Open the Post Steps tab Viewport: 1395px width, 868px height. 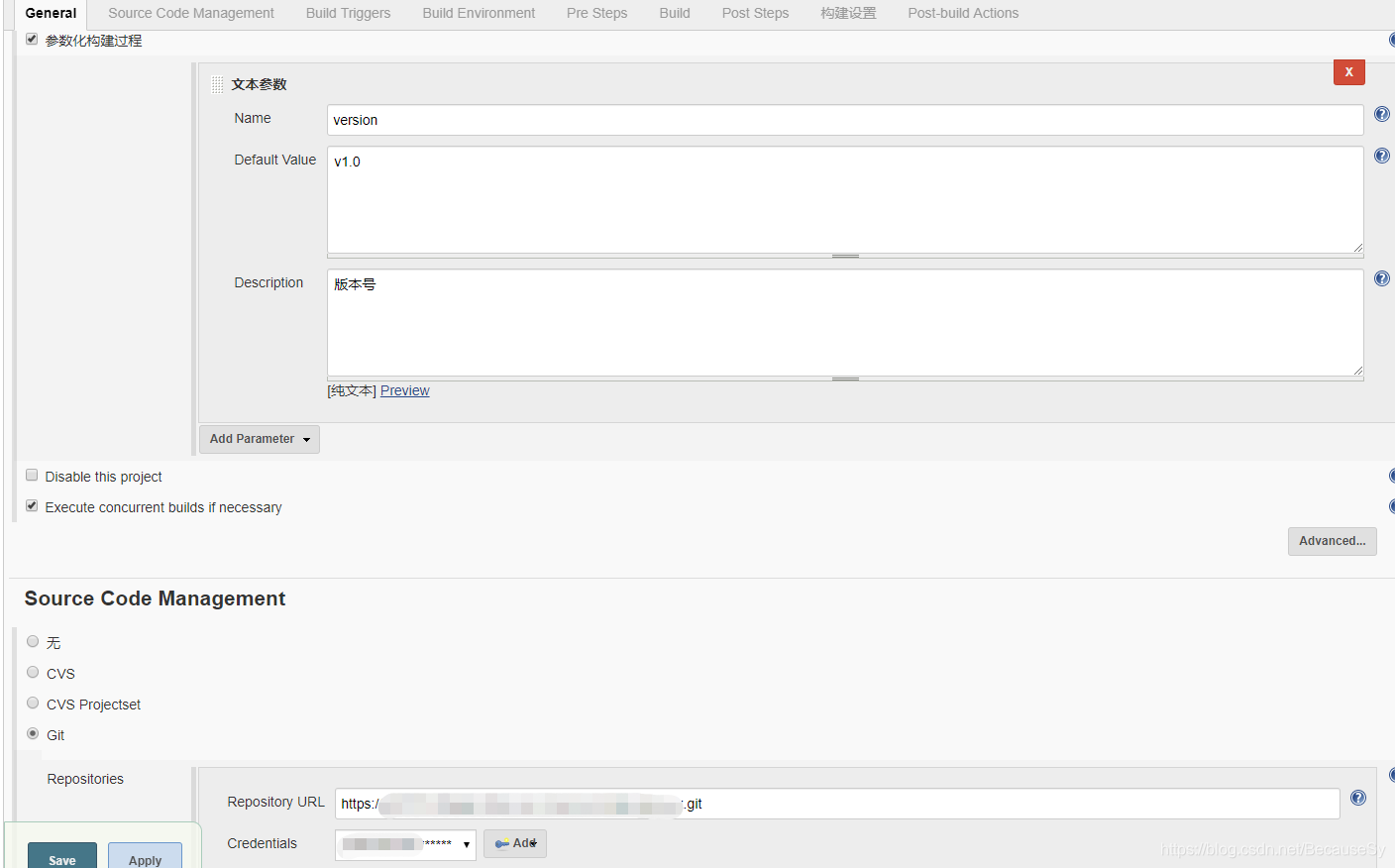pyautogui.click(x=755, y=14)
